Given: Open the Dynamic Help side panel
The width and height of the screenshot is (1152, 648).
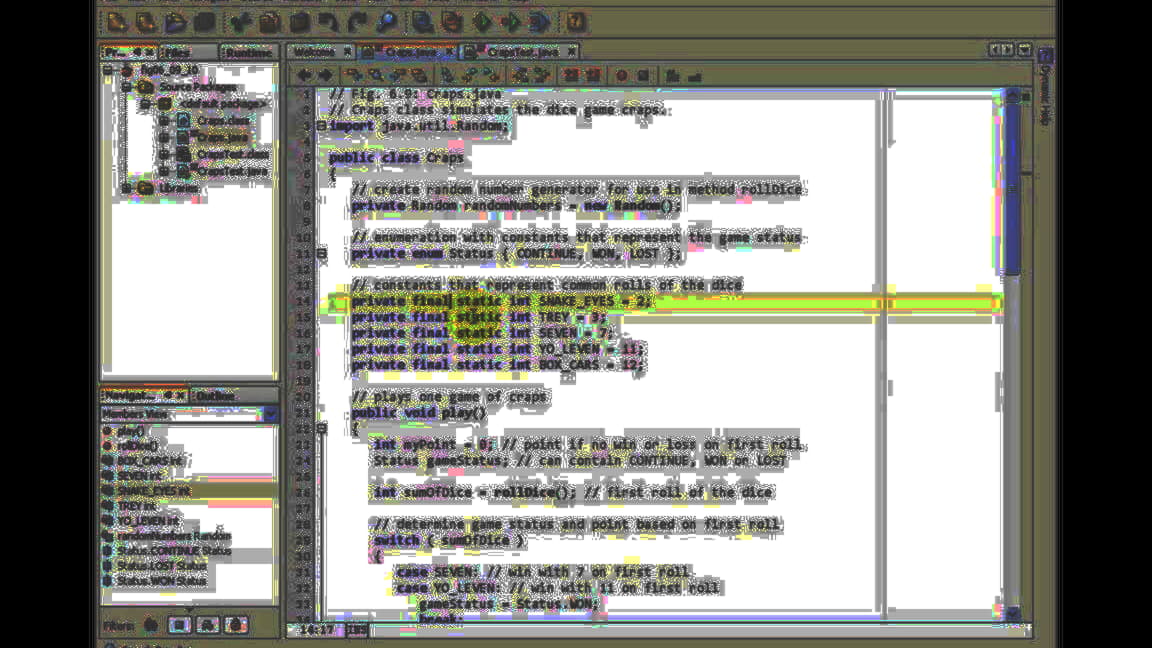Looking at the screenshot, I should pos(1046,88).
